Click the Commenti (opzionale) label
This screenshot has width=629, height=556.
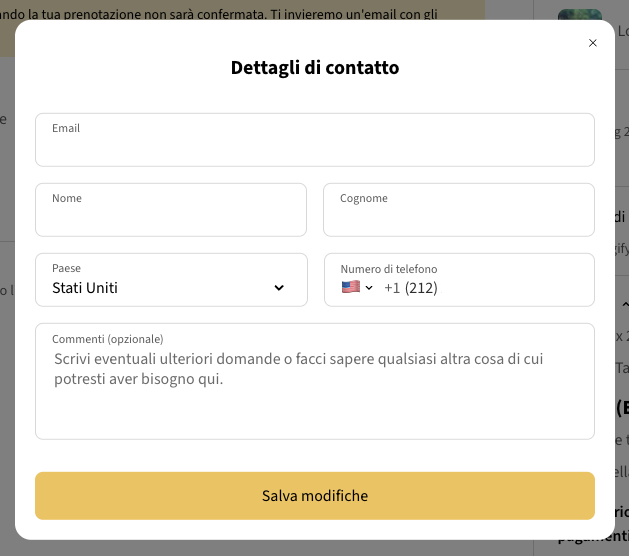(x=108, y=339)
